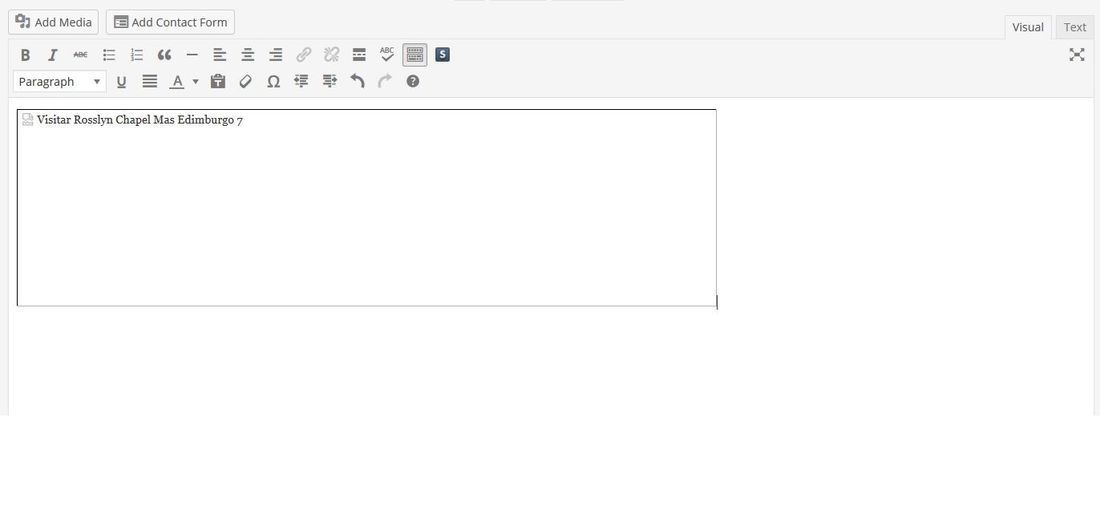1100x507 pixels.
Task: Toggle bold formatting
Action: pyautogui.click(x=25, y=55)
